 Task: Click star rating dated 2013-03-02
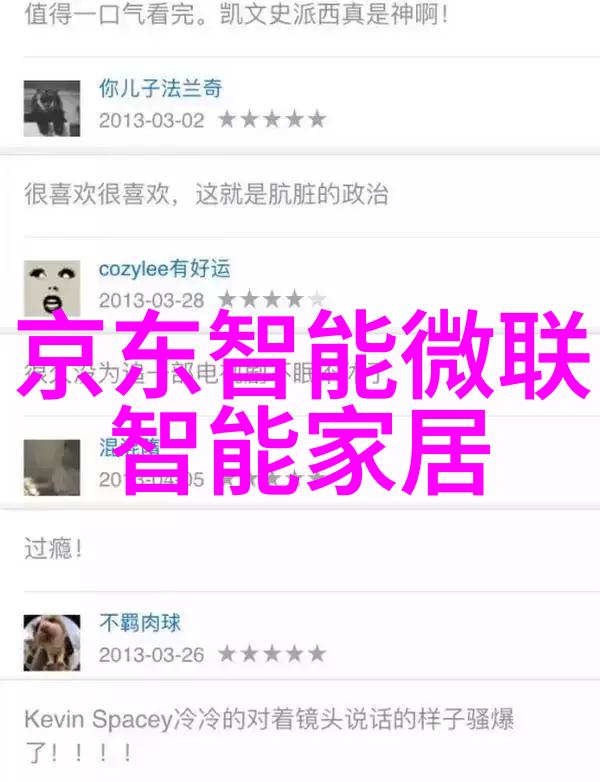point(272,120)
